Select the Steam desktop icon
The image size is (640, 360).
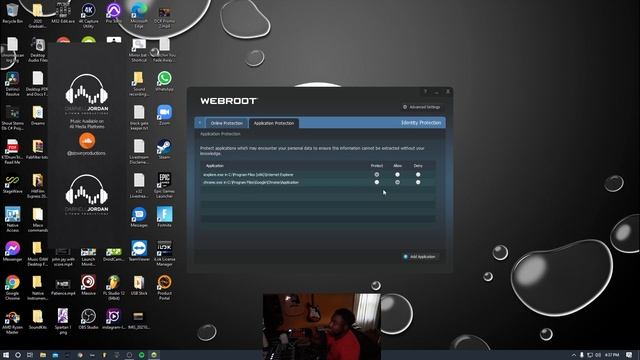click(164, 149)
